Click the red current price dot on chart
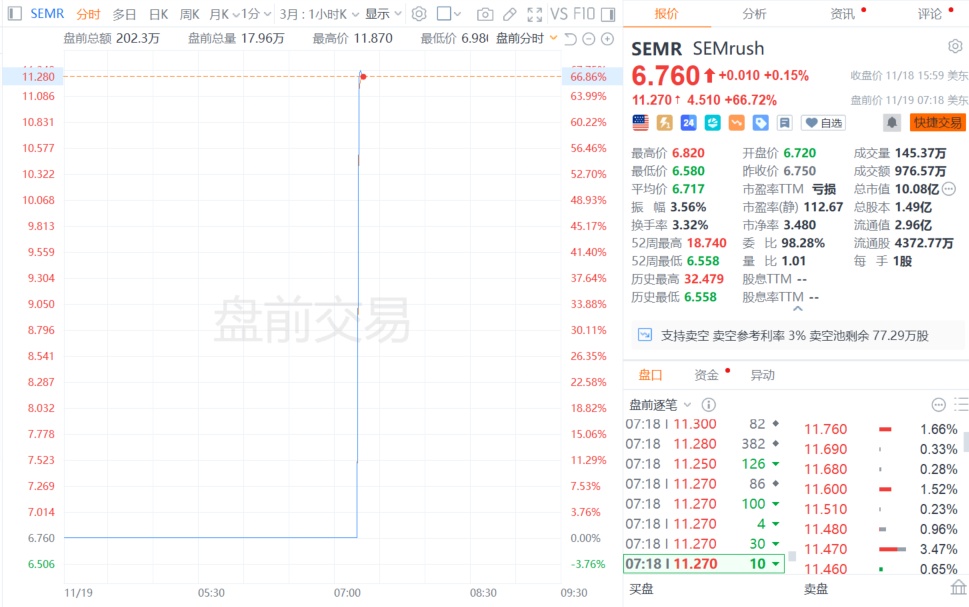 pyautogui.click(x=364, y=77)
